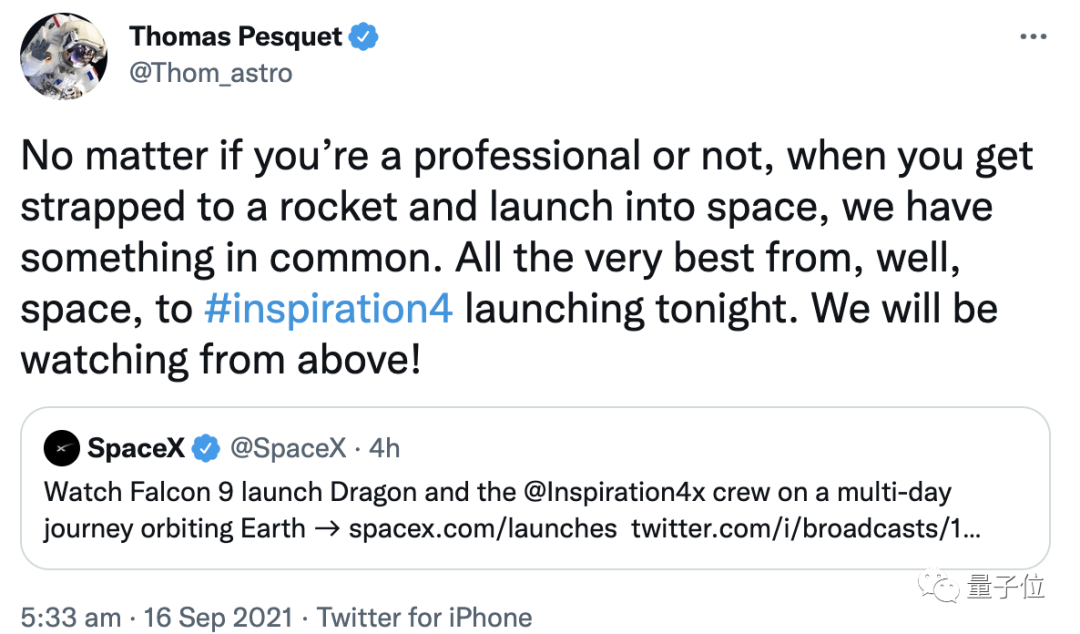1080x634 pixels.
Task: Follow the #inspiration4 hashtag
Action: (329, 309)
